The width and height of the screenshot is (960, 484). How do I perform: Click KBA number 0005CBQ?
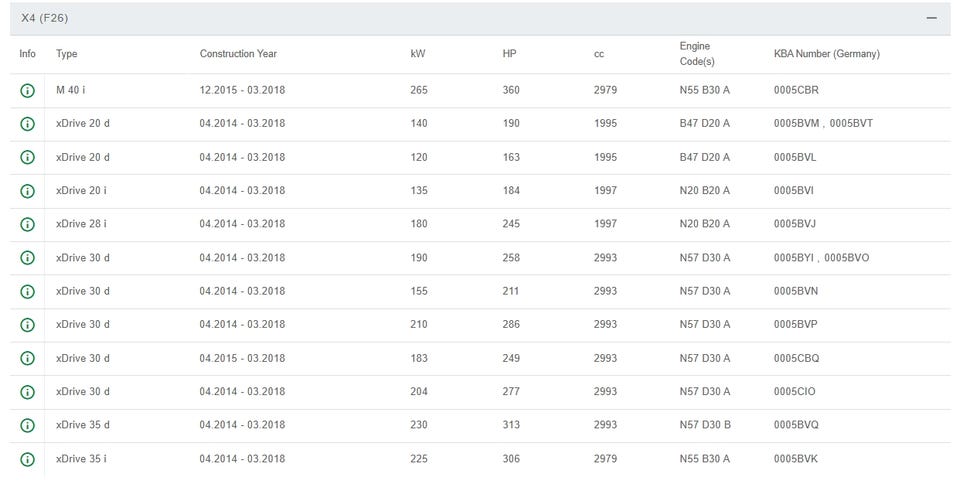pos(796,358)
